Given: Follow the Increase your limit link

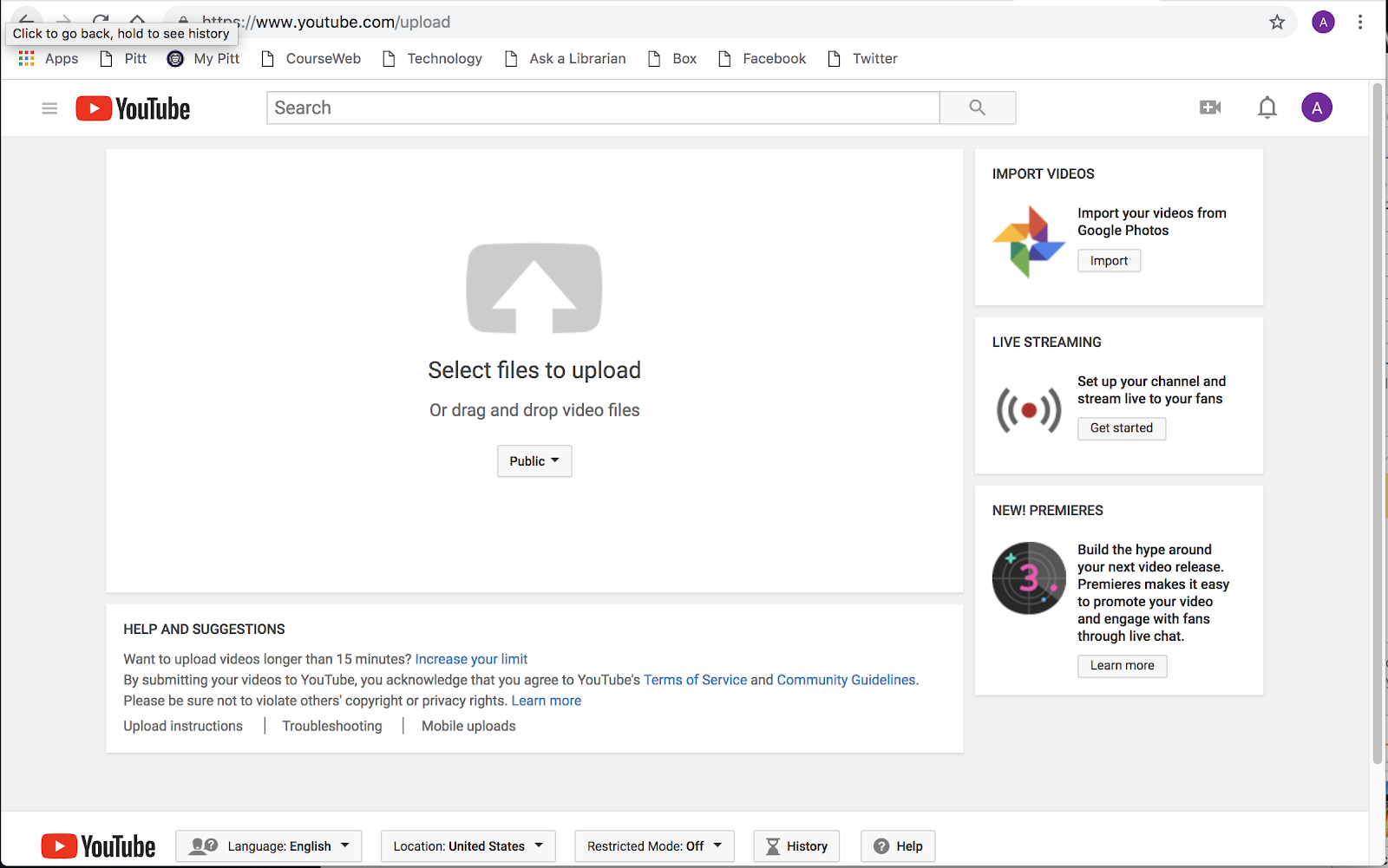Looking at the screenshot, I should [x=471, y=659].
